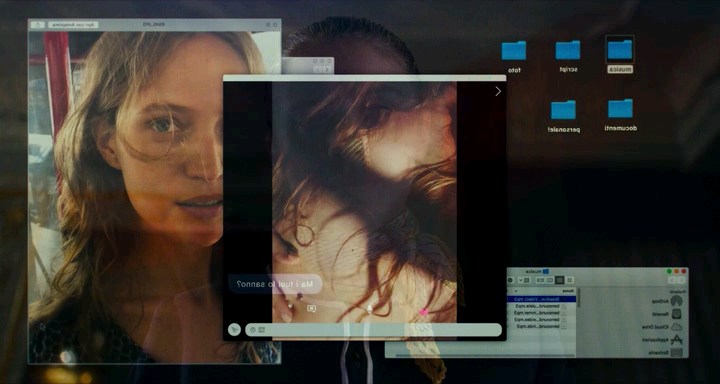Open the Finder arrange-by dropdown
The image size is (720, 384).
coord(524,280)
